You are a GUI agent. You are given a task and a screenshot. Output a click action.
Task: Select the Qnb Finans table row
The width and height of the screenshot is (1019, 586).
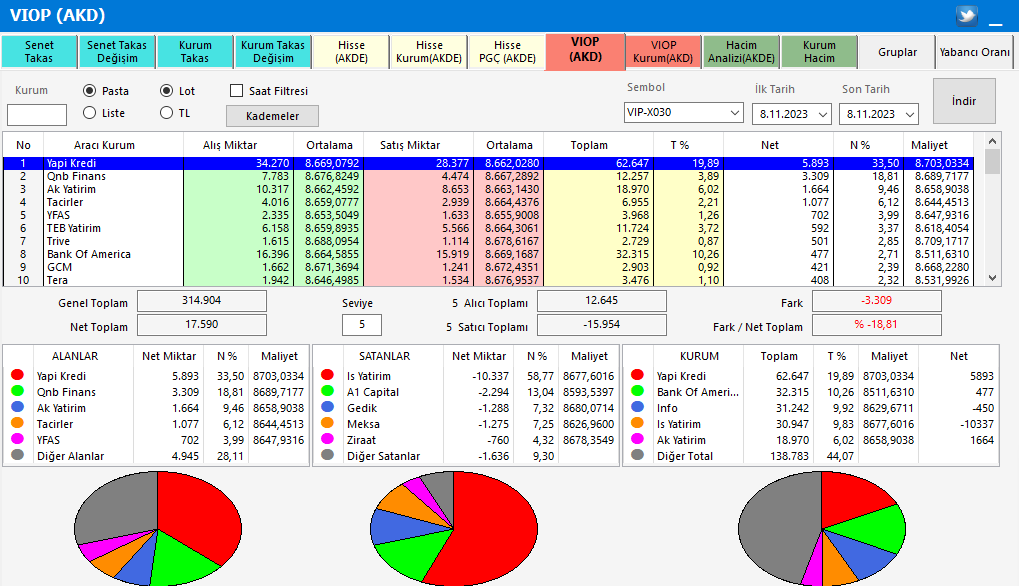click(488, 176)
